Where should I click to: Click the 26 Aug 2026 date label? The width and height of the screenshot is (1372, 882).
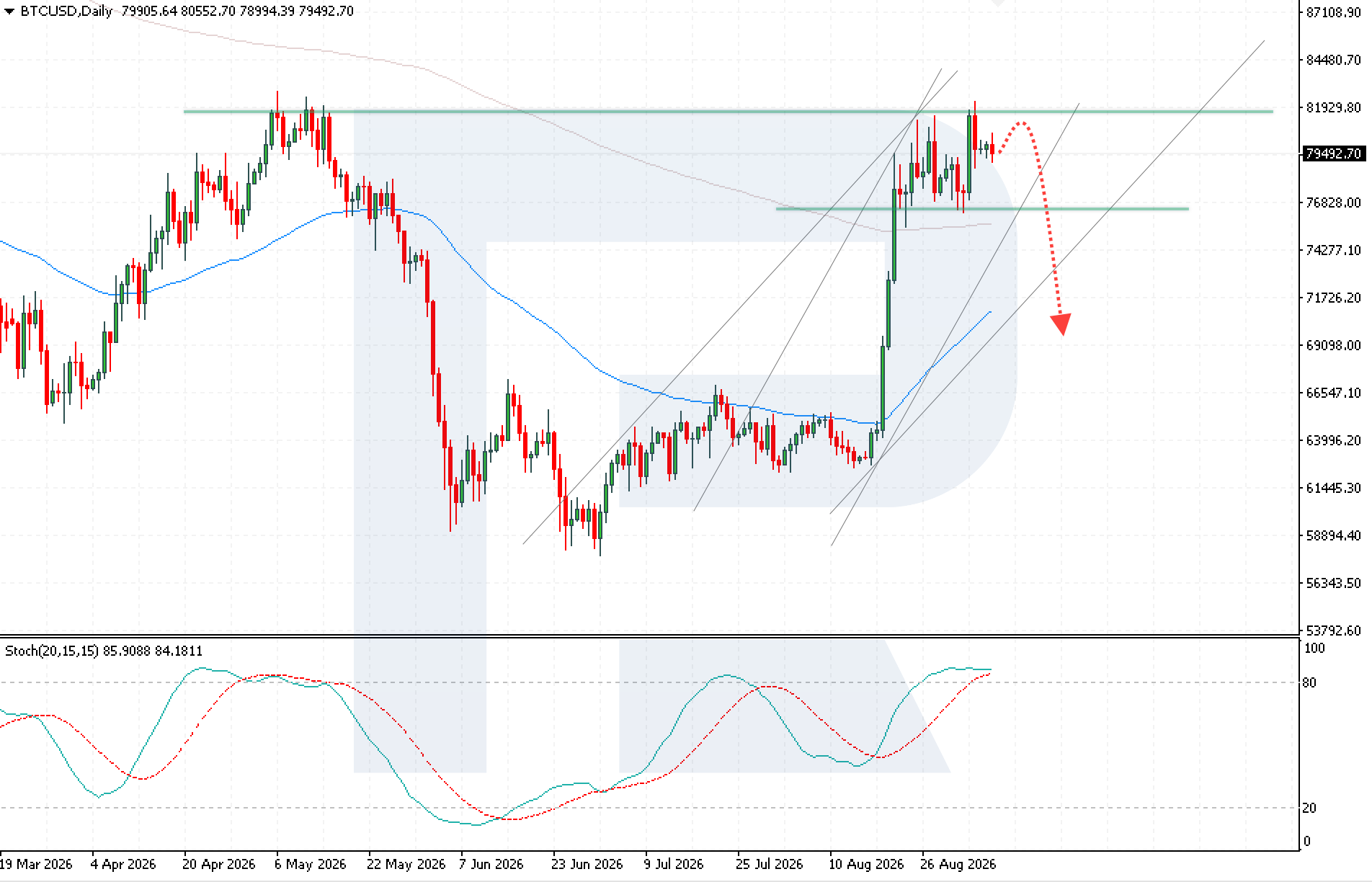[x=958, y=864]
